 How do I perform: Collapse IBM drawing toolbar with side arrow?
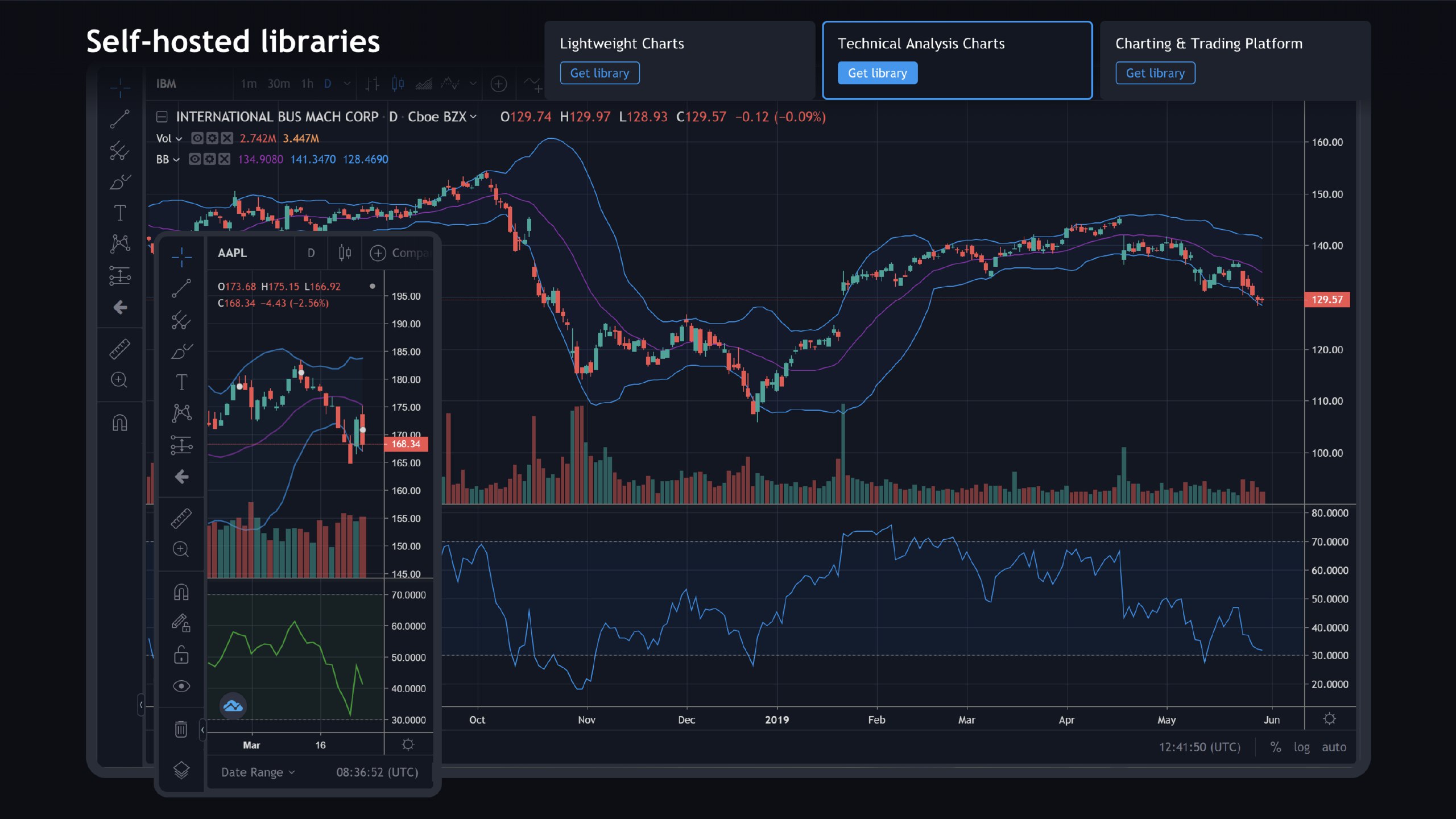pyautogui.click(x=141, y=705)
